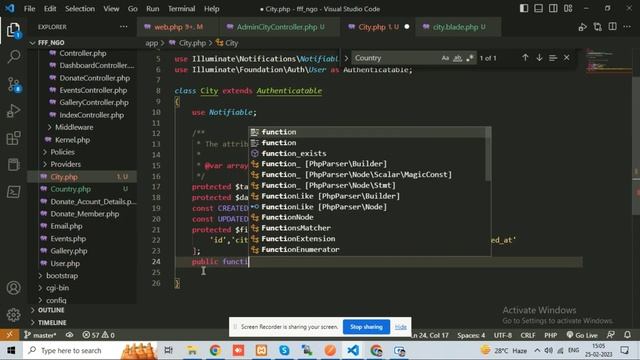Viewport: 640px width, 360px height.
Task: Click the Windows Start button
Action: tap(11, 350)
